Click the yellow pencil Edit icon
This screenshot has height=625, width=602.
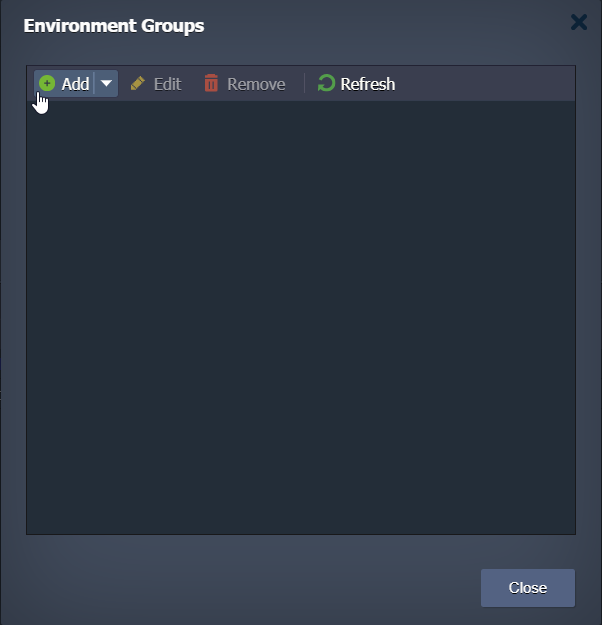point(138,84)
